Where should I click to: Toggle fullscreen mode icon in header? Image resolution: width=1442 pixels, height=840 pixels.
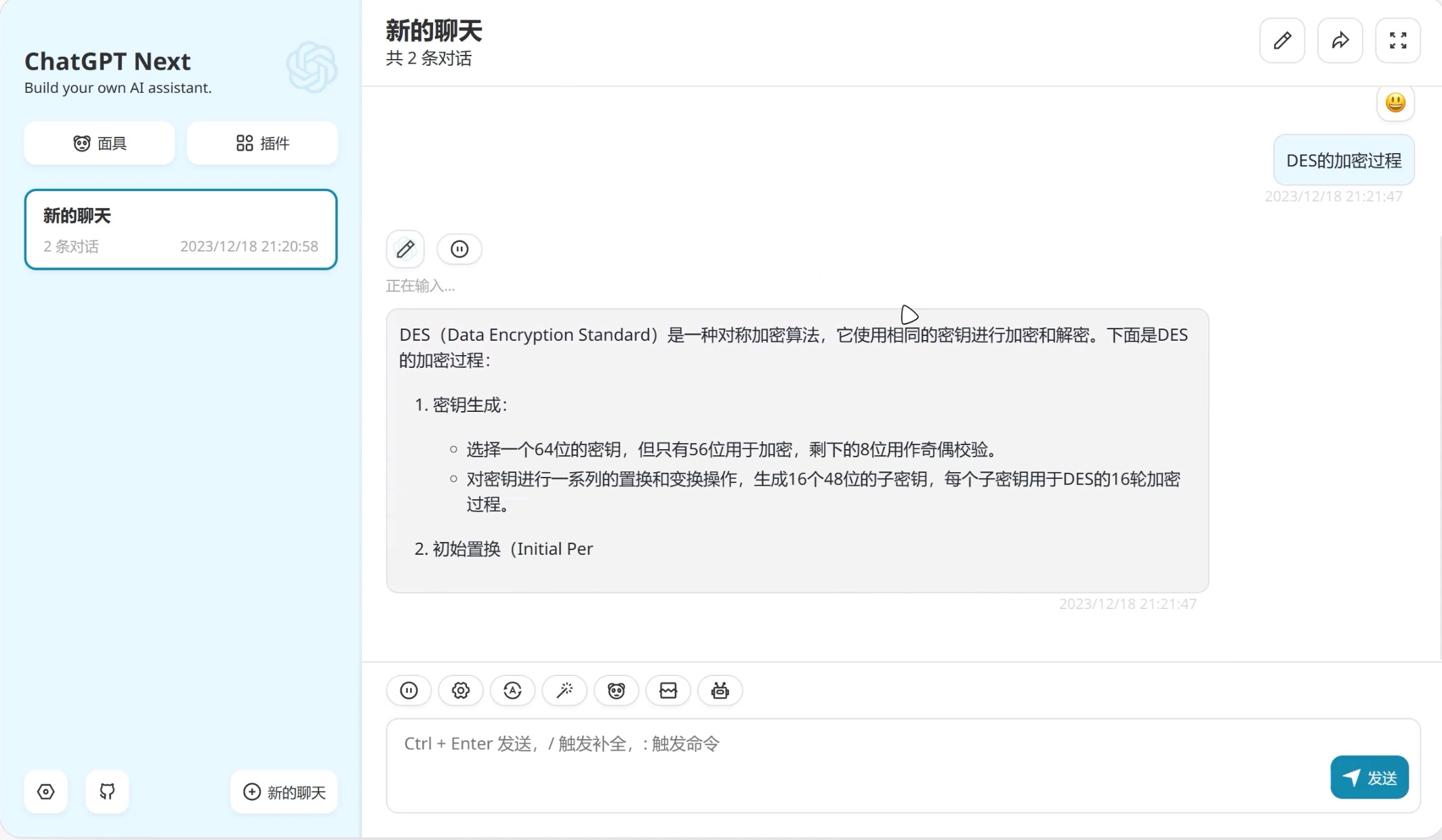coord(1397,41)
